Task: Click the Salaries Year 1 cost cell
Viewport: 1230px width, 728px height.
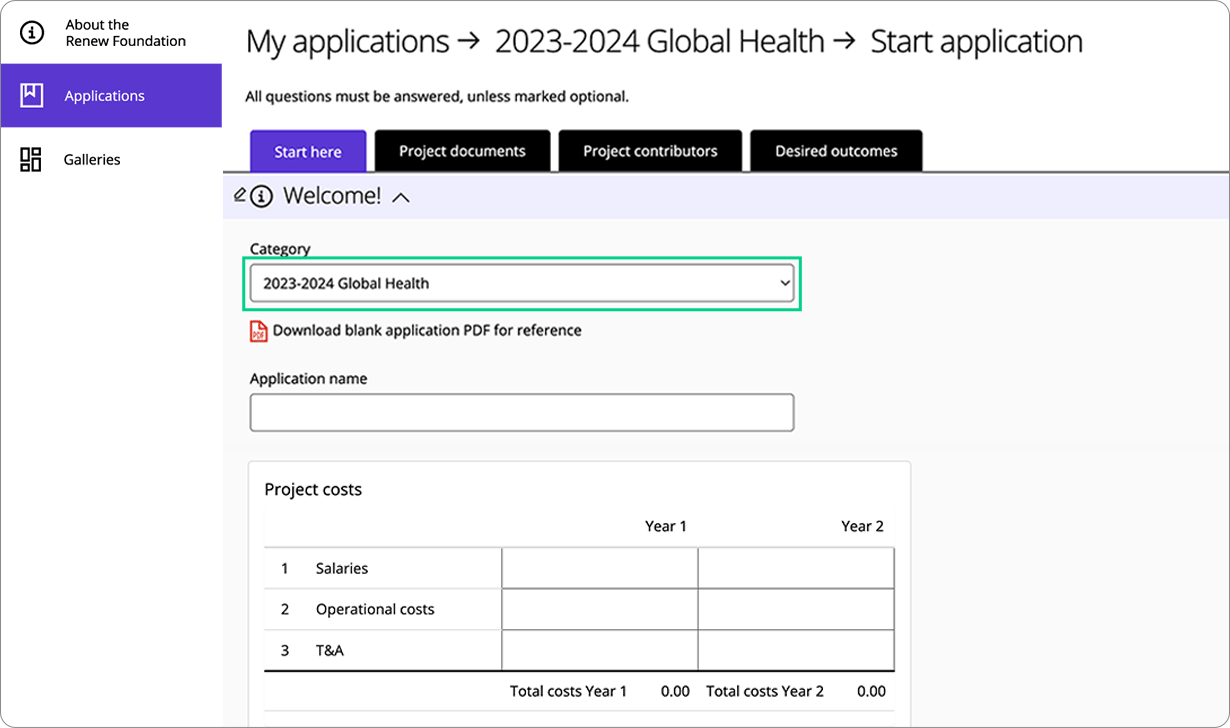Action: tap(598, 567)
